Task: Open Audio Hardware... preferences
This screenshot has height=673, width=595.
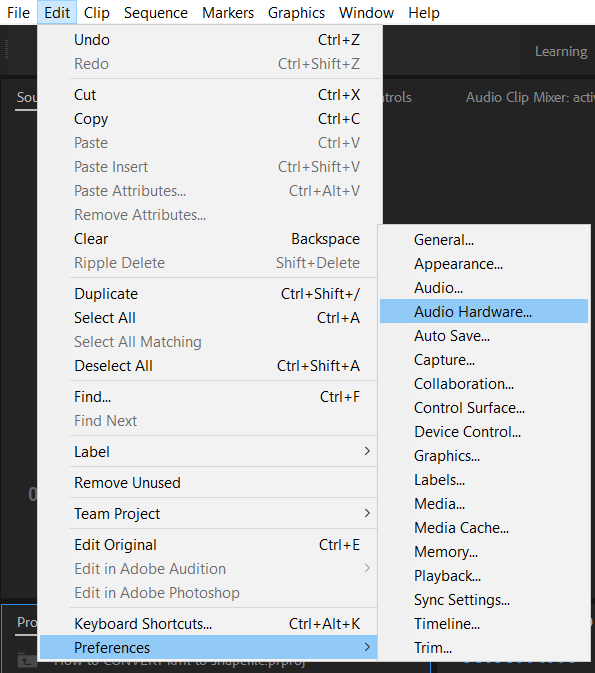Action: click(x=484, y=311)
